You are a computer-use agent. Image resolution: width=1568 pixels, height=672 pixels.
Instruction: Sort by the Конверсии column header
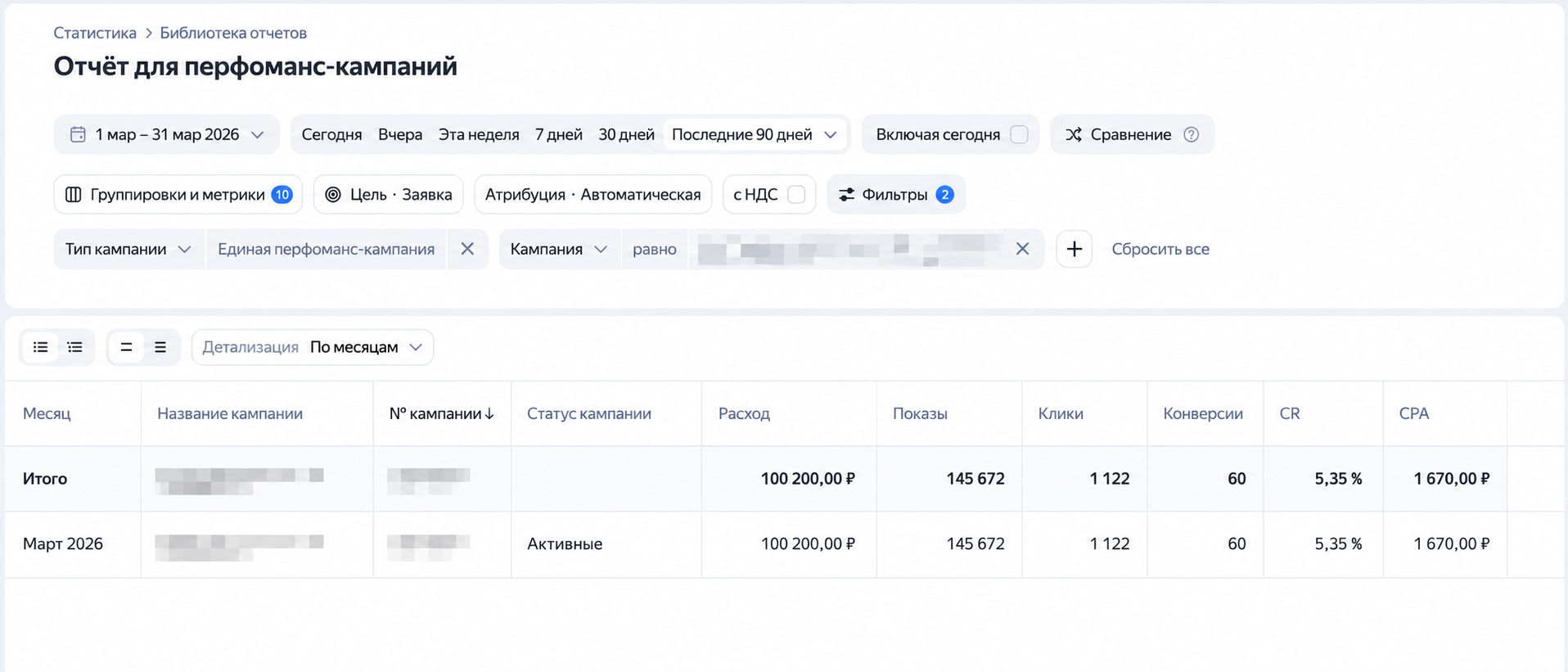click(1203, 413)
